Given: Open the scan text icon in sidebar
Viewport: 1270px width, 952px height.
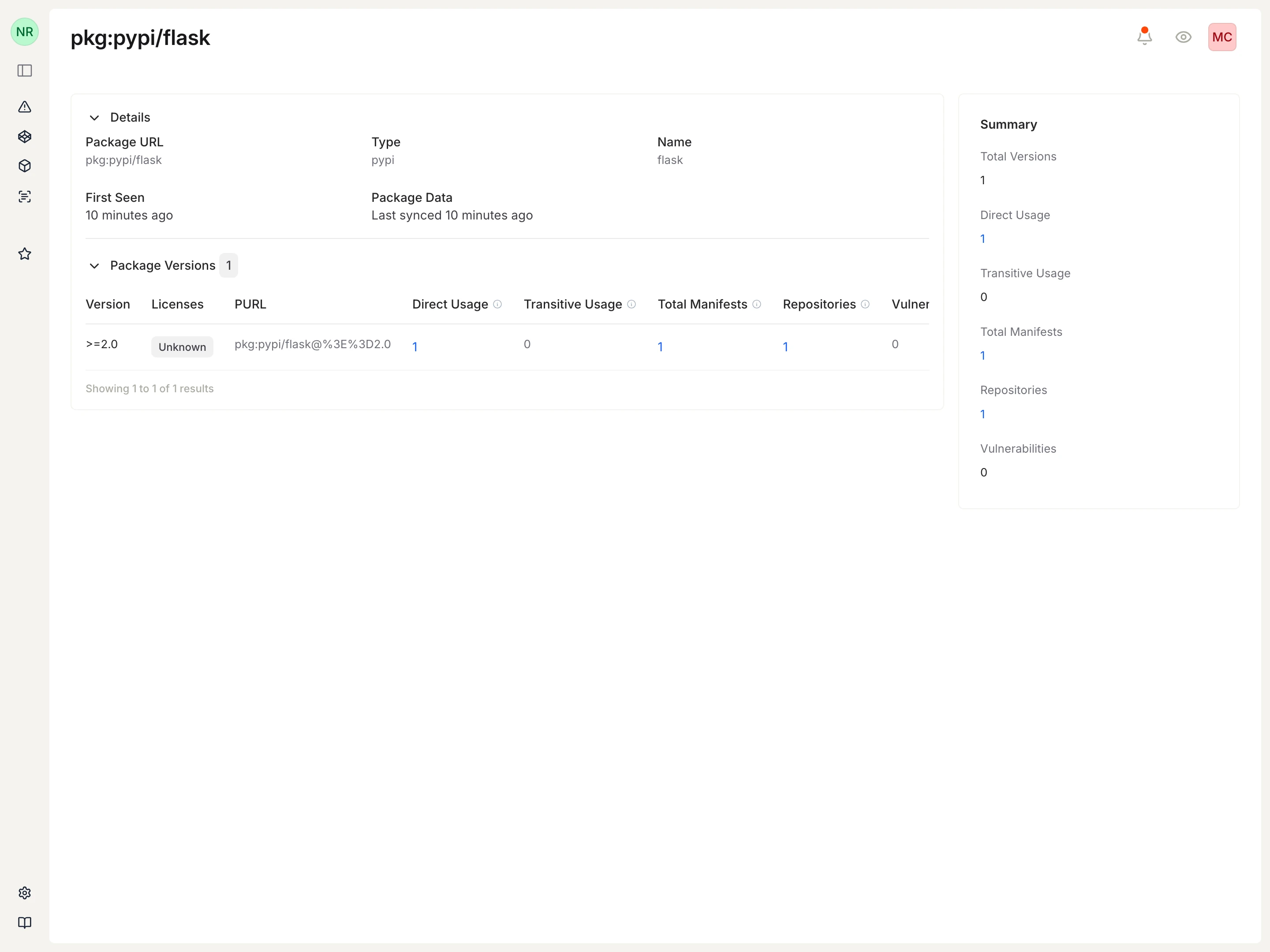Looking at the screenshot, I should [x=25, y=197].
